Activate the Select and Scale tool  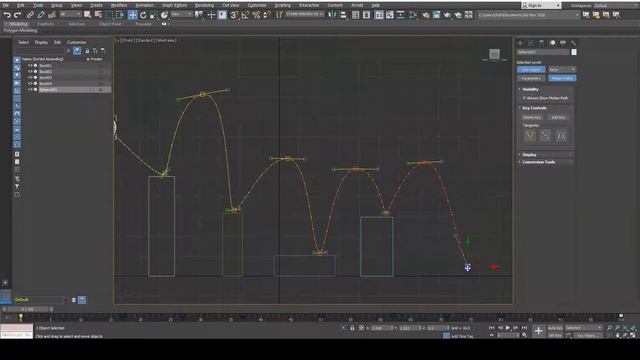[153, 15]
